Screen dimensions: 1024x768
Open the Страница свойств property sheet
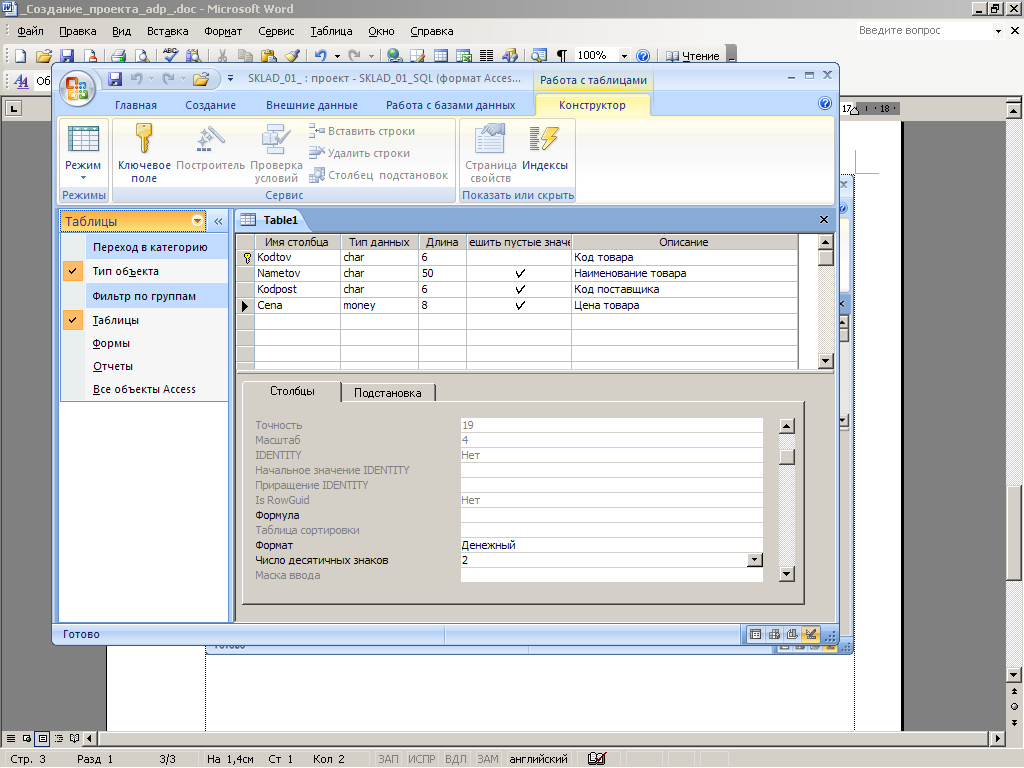pyautogui.click(x=490, y=154)
